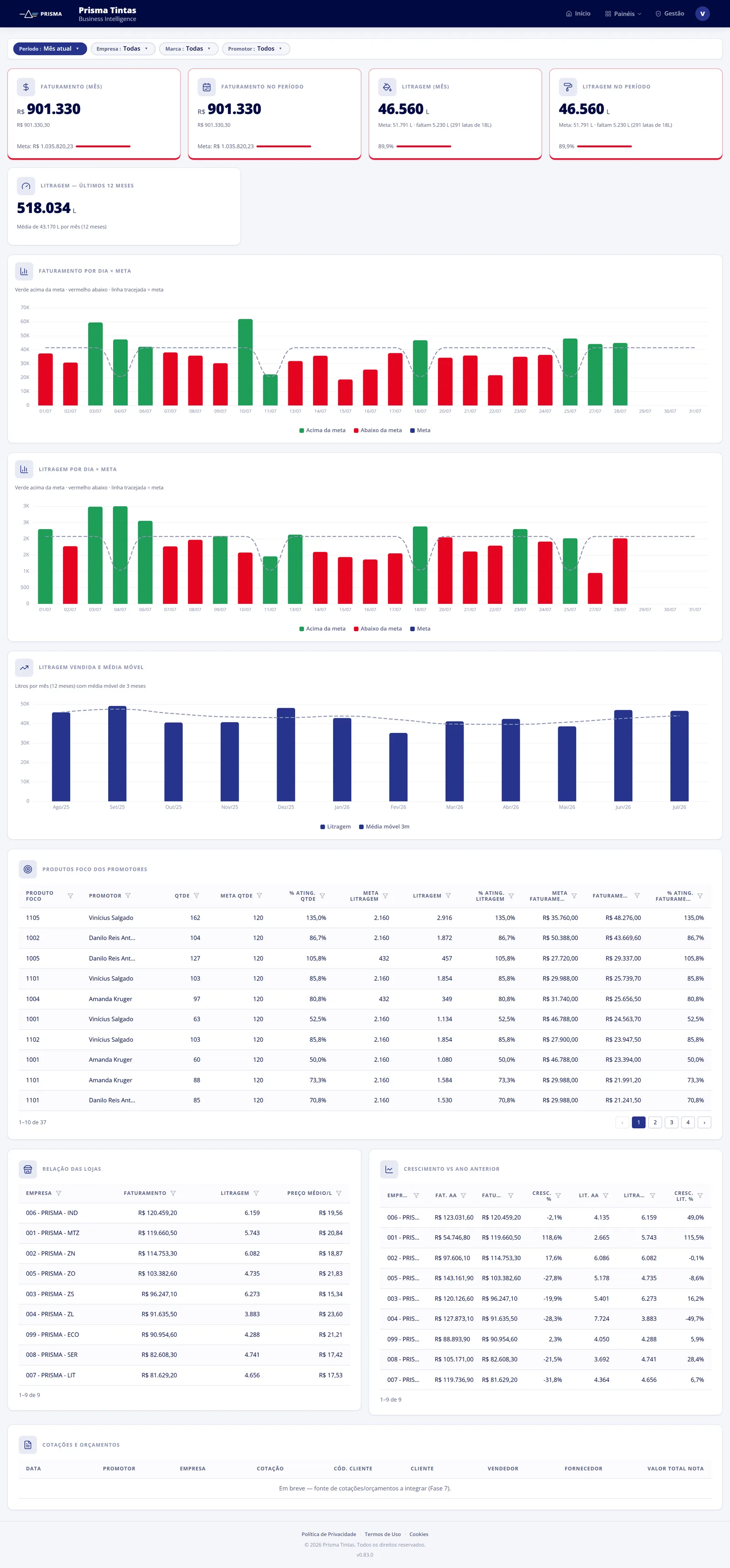Toggle Acima da meta legend in Litragem chart
730x1568 pixels.
coord(322,629)
